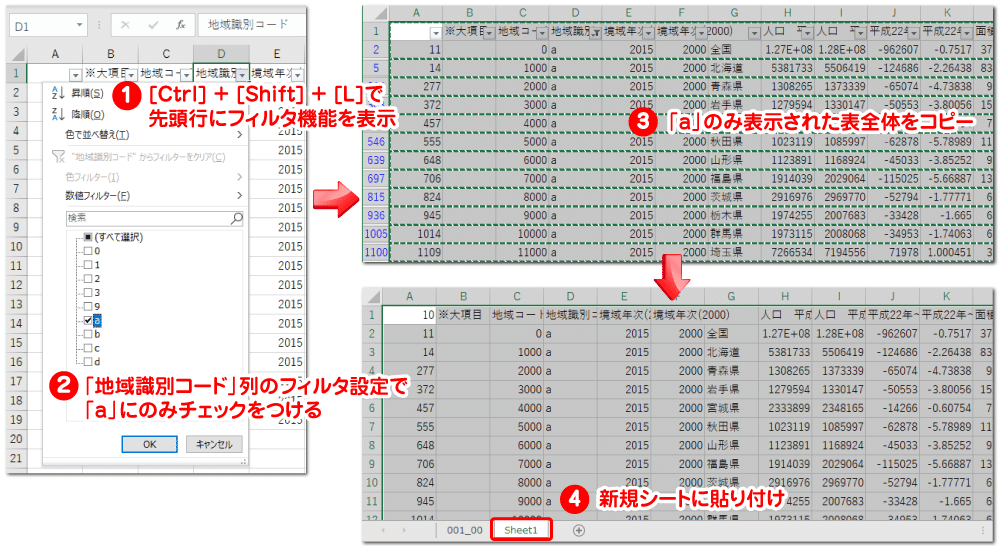Image resolution: width=1000 pixels, height=546 pixels.
Task: Check the '1' filter checkbox
Action: coord(88,265)
